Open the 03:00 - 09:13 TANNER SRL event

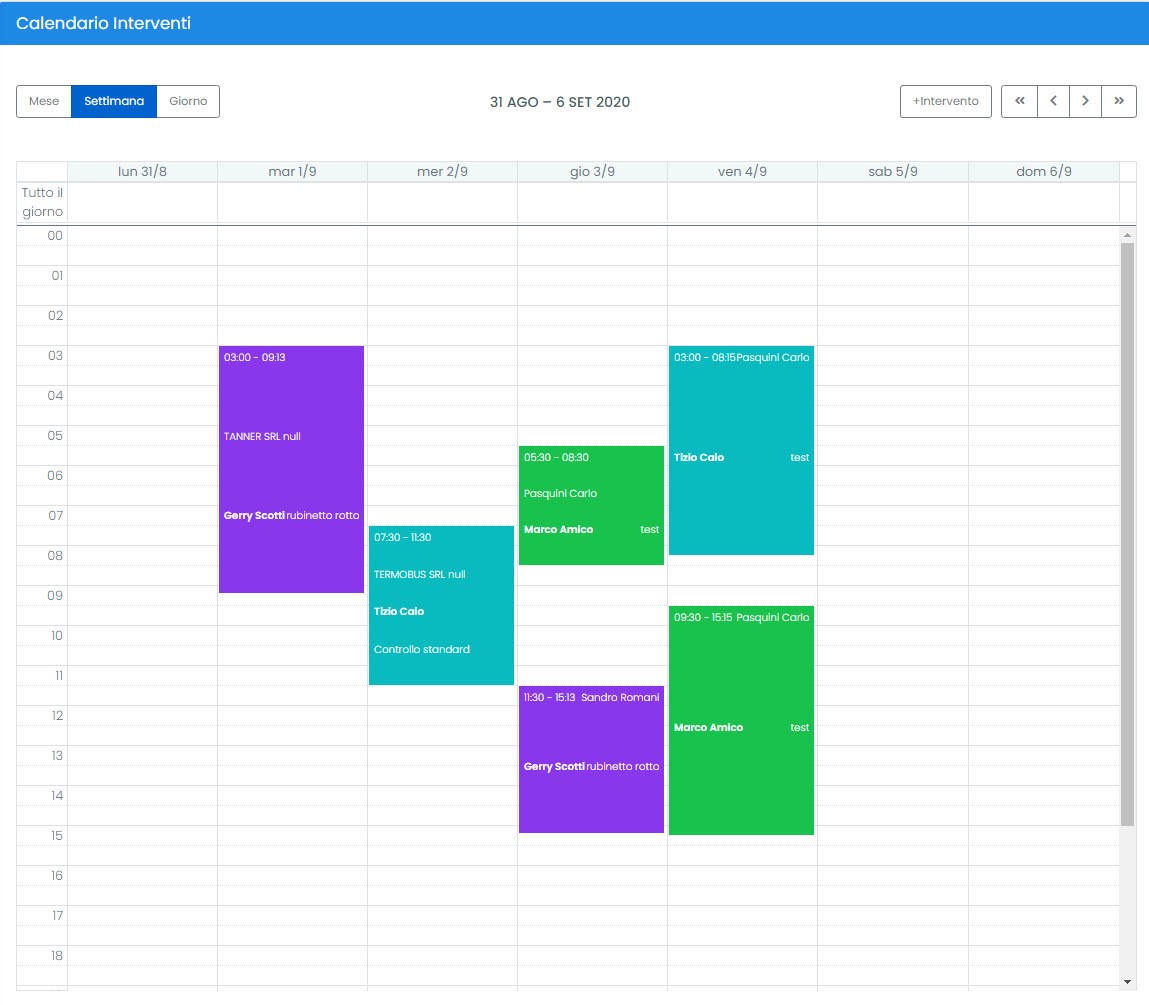[x=292, y=469]
